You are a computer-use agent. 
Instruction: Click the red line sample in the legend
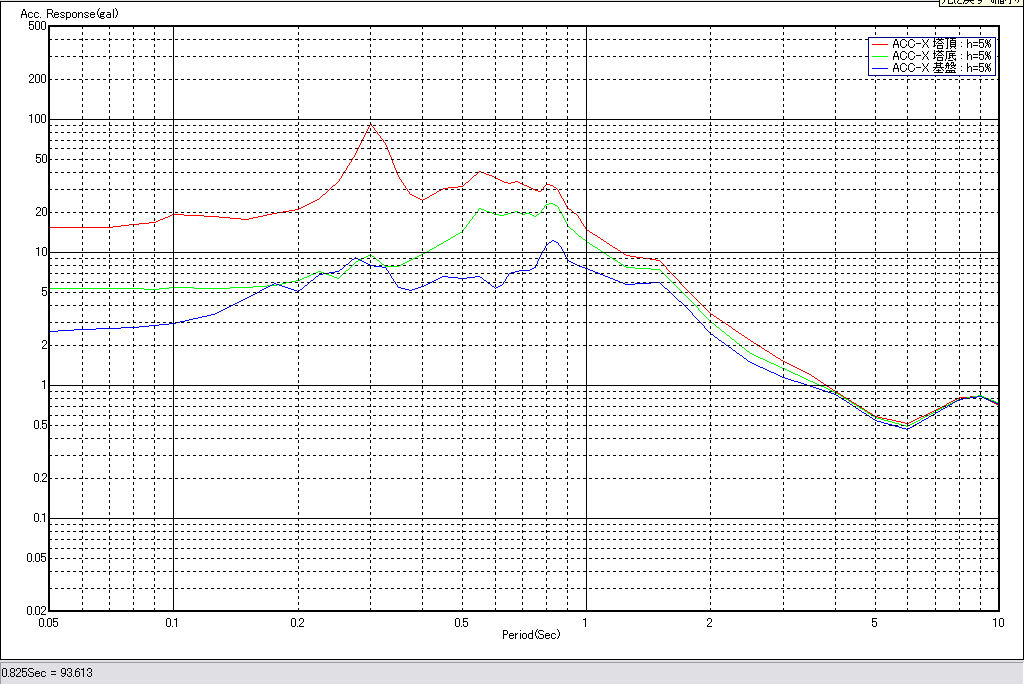879,44
